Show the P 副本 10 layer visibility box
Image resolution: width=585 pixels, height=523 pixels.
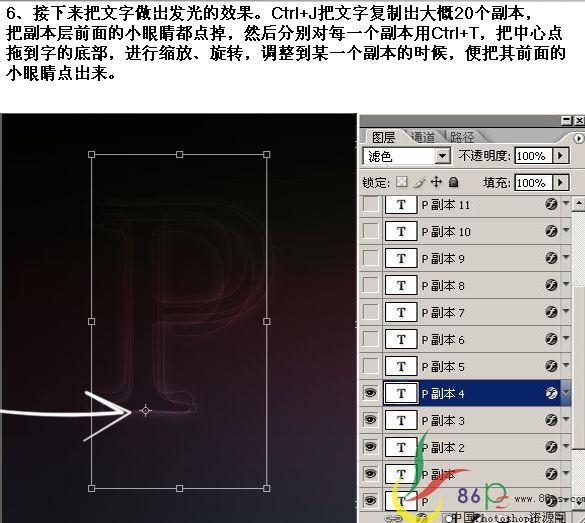[370, 231]
